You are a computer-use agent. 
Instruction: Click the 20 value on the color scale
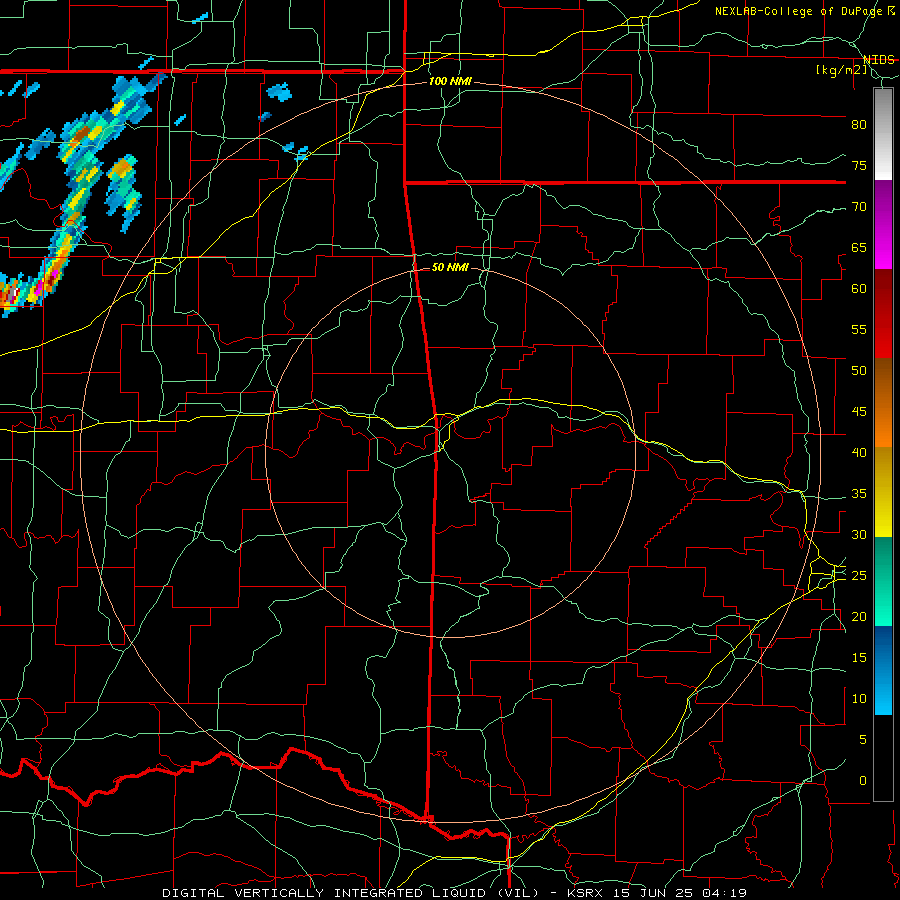tap(859, 617)
